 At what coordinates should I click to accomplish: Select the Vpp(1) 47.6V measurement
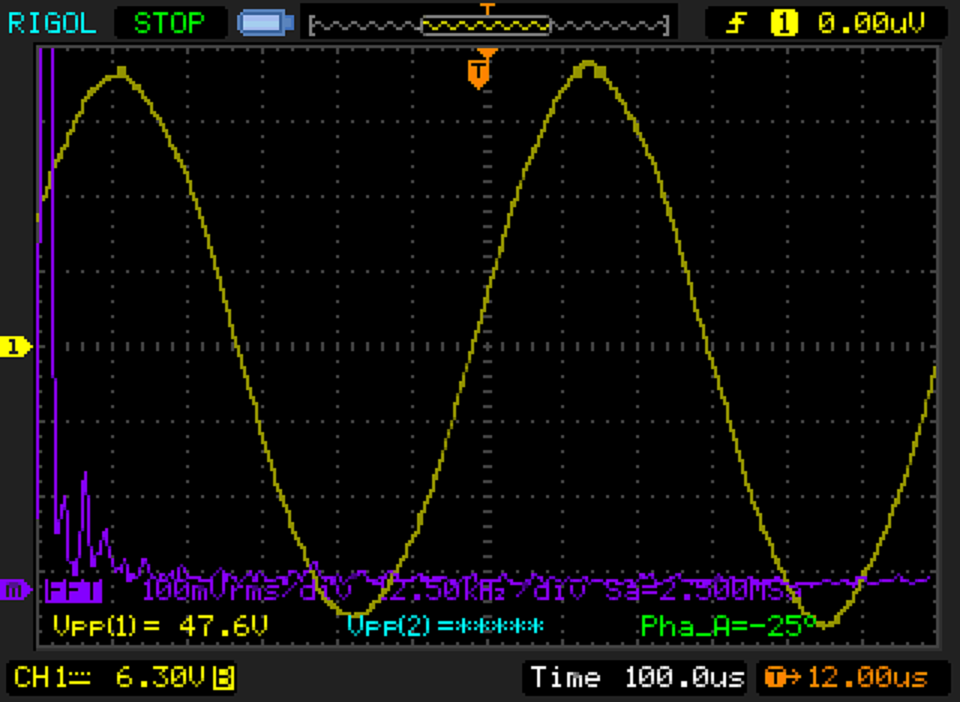pos(160,626)
